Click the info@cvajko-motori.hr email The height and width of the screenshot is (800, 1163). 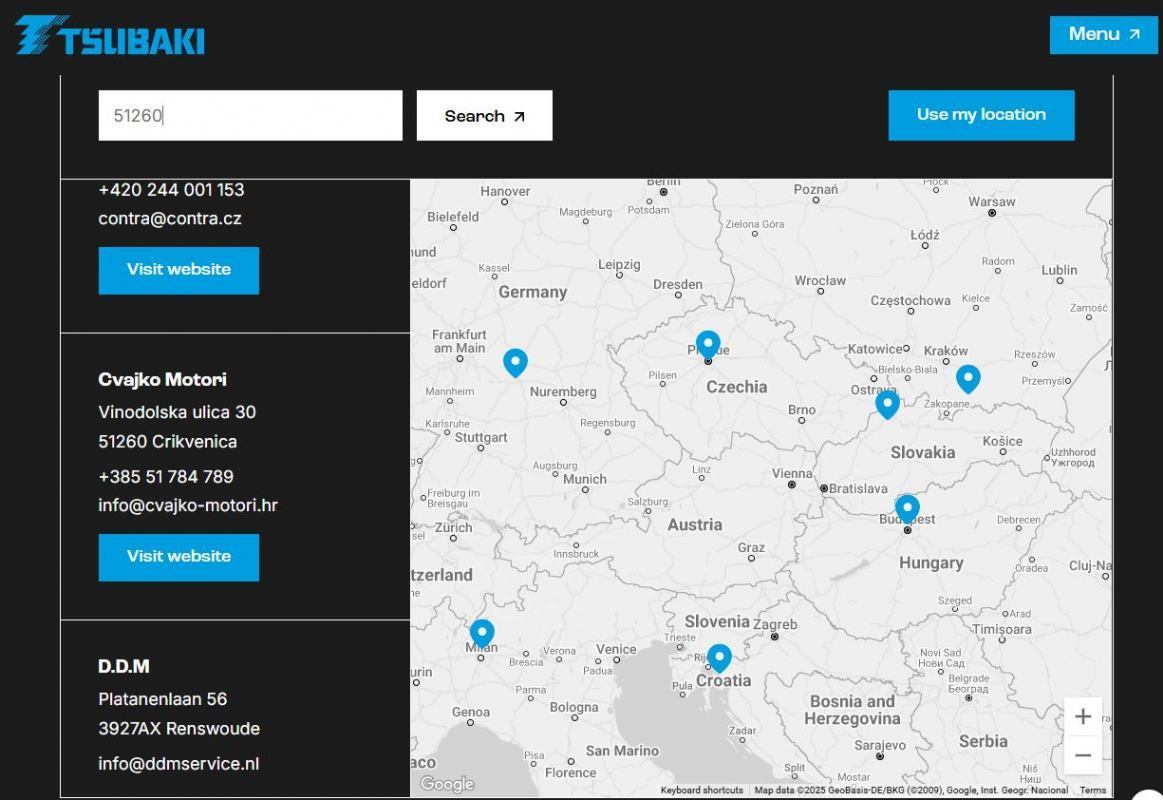188,505
